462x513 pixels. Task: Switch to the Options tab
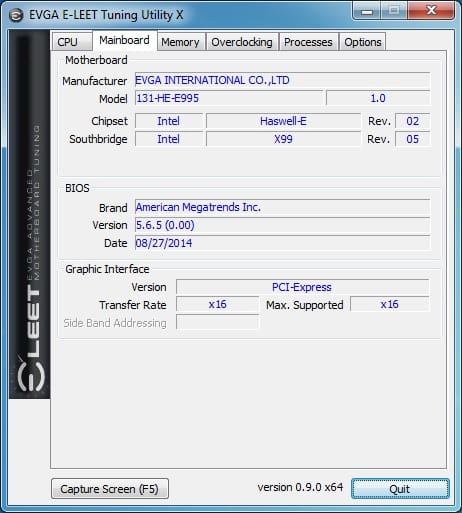[363, 42]
